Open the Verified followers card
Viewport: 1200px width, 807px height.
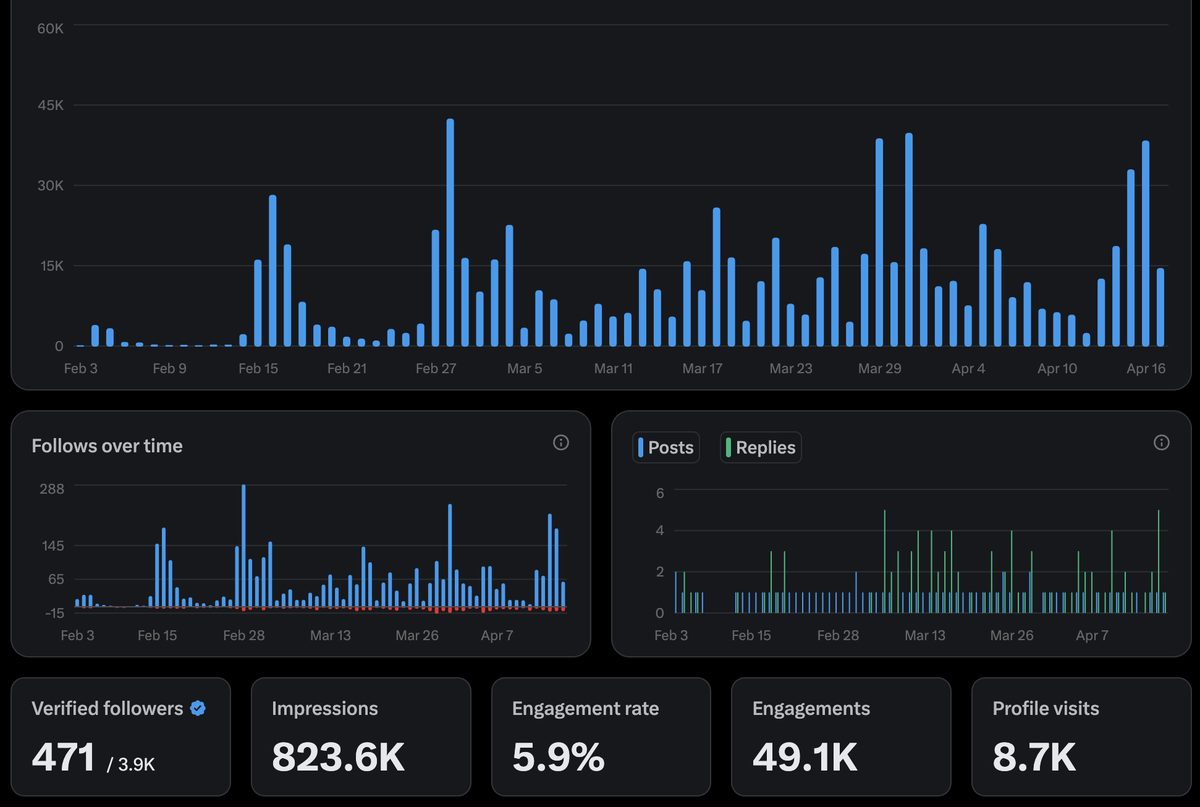(121, 736)
